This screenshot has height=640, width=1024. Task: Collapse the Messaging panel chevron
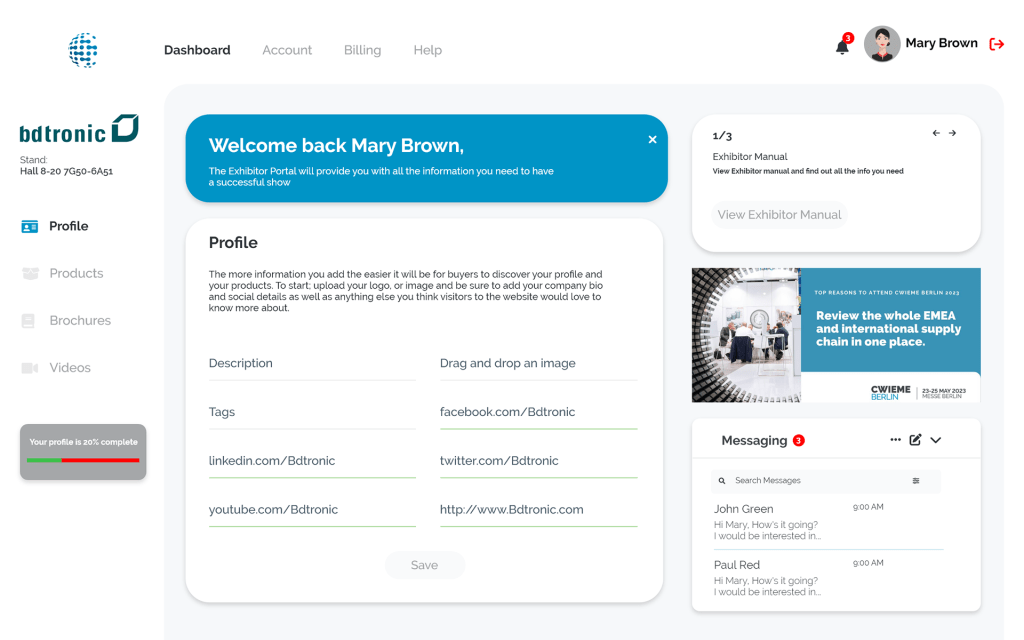tap(936, 440)
